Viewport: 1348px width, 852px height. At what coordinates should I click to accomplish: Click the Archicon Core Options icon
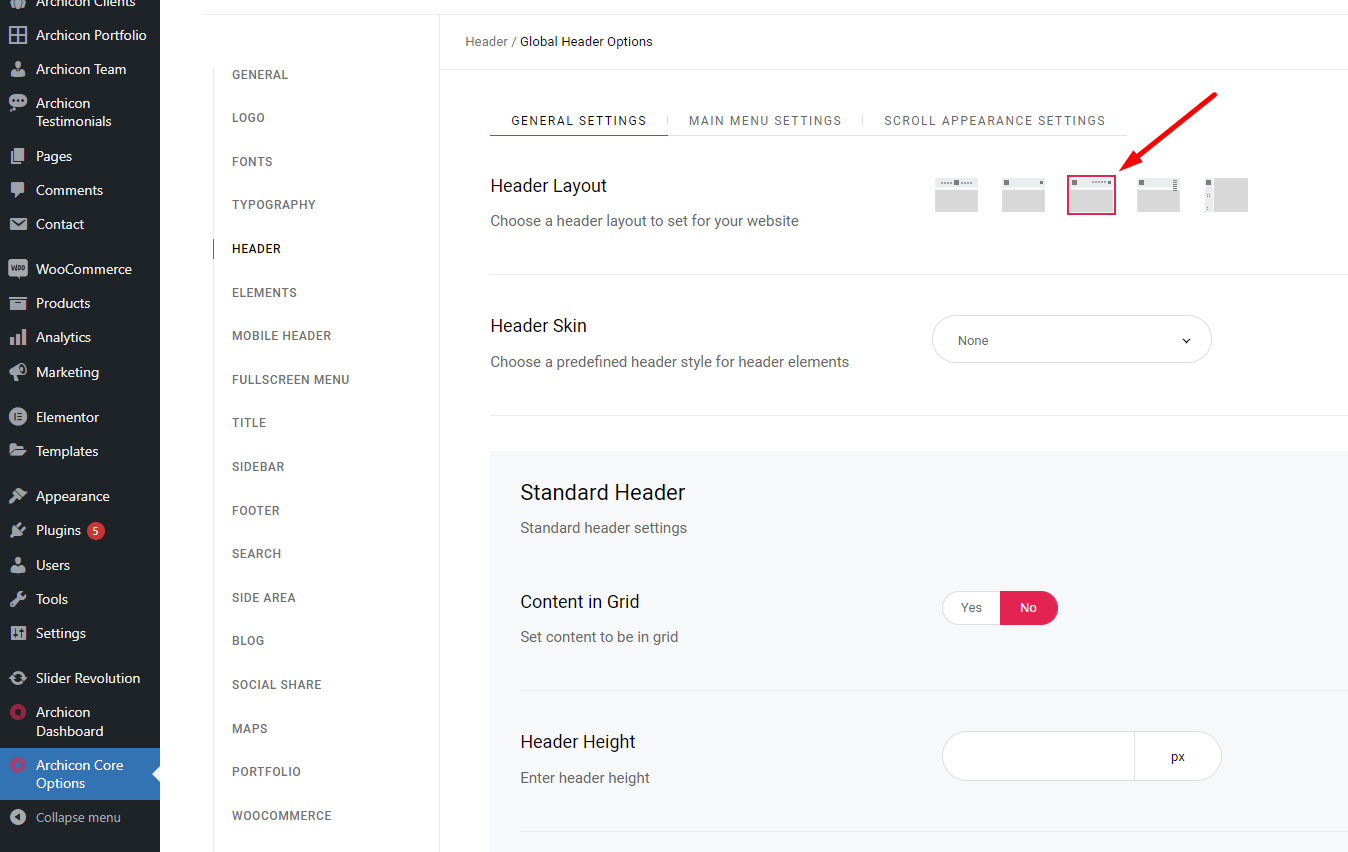pos(17,766)
